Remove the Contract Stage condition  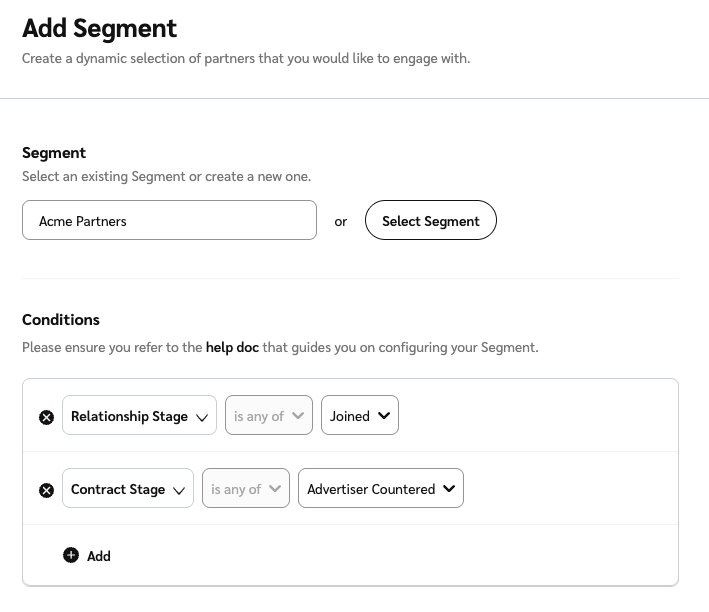tap(46, 490)
